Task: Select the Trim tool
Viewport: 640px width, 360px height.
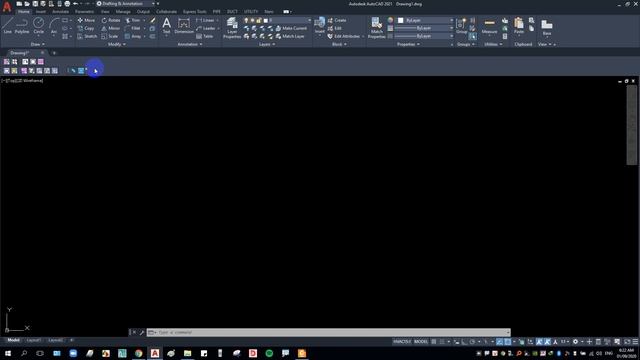Action: coord(133,20)
